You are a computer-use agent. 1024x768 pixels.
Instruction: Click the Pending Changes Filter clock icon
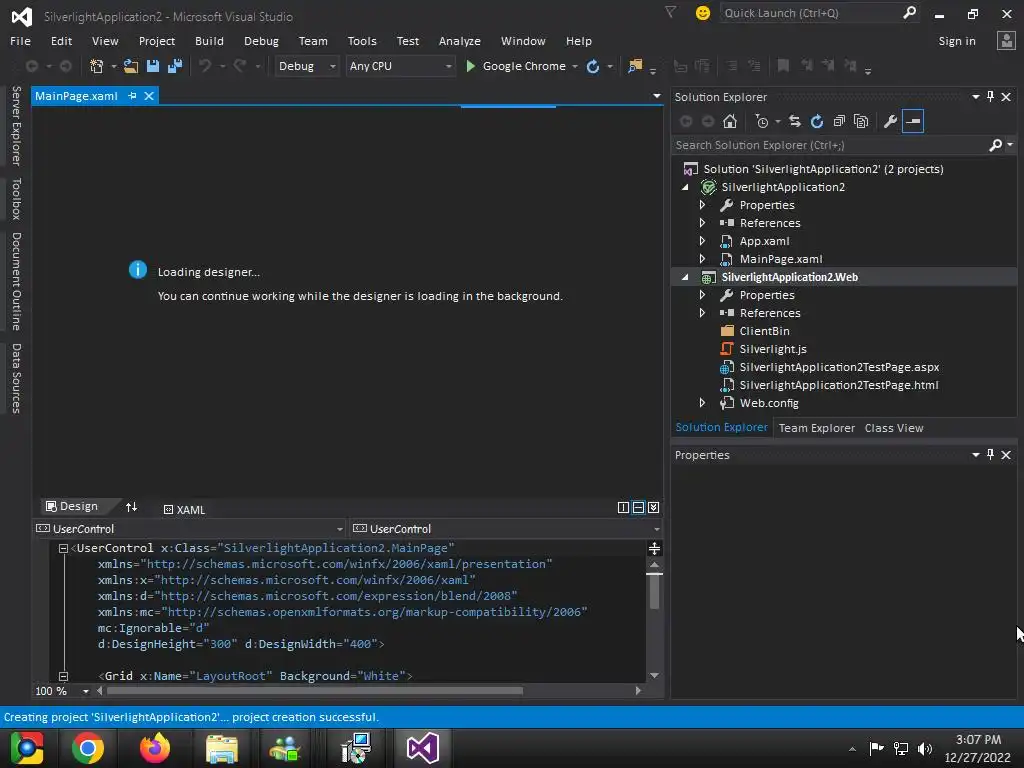[761, 121]
